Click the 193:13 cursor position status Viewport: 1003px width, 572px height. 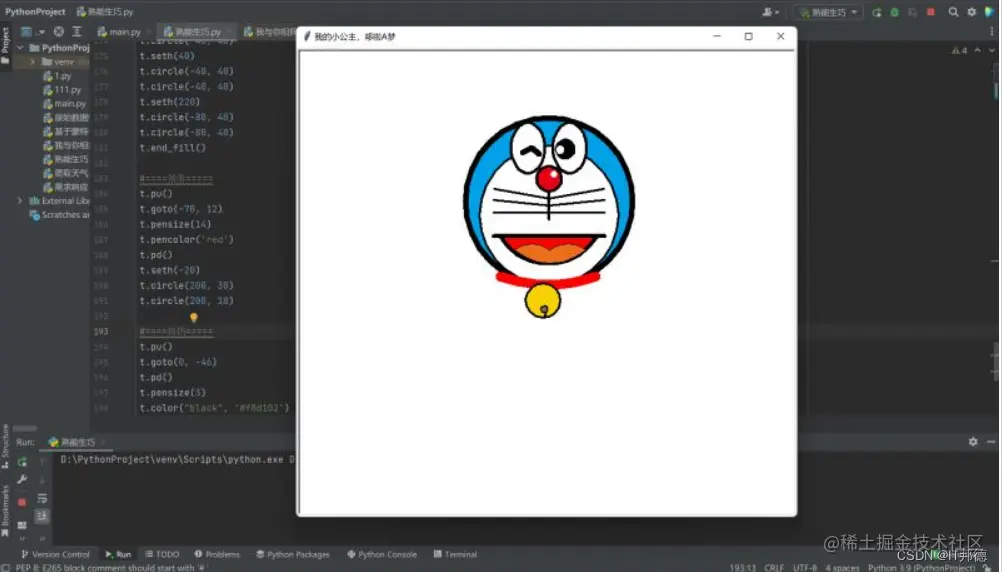point(742,568)
